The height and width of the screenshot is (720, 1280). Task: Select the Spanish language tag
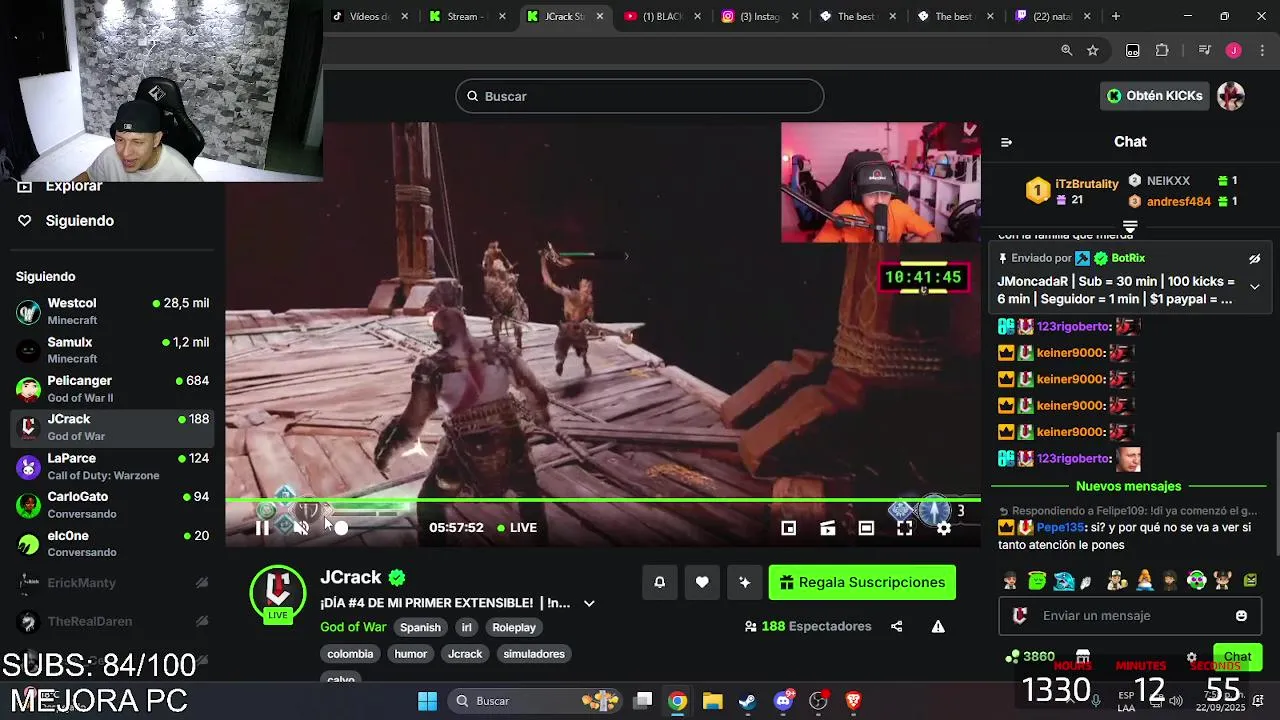pyautogui.click(x=420, y=627)
